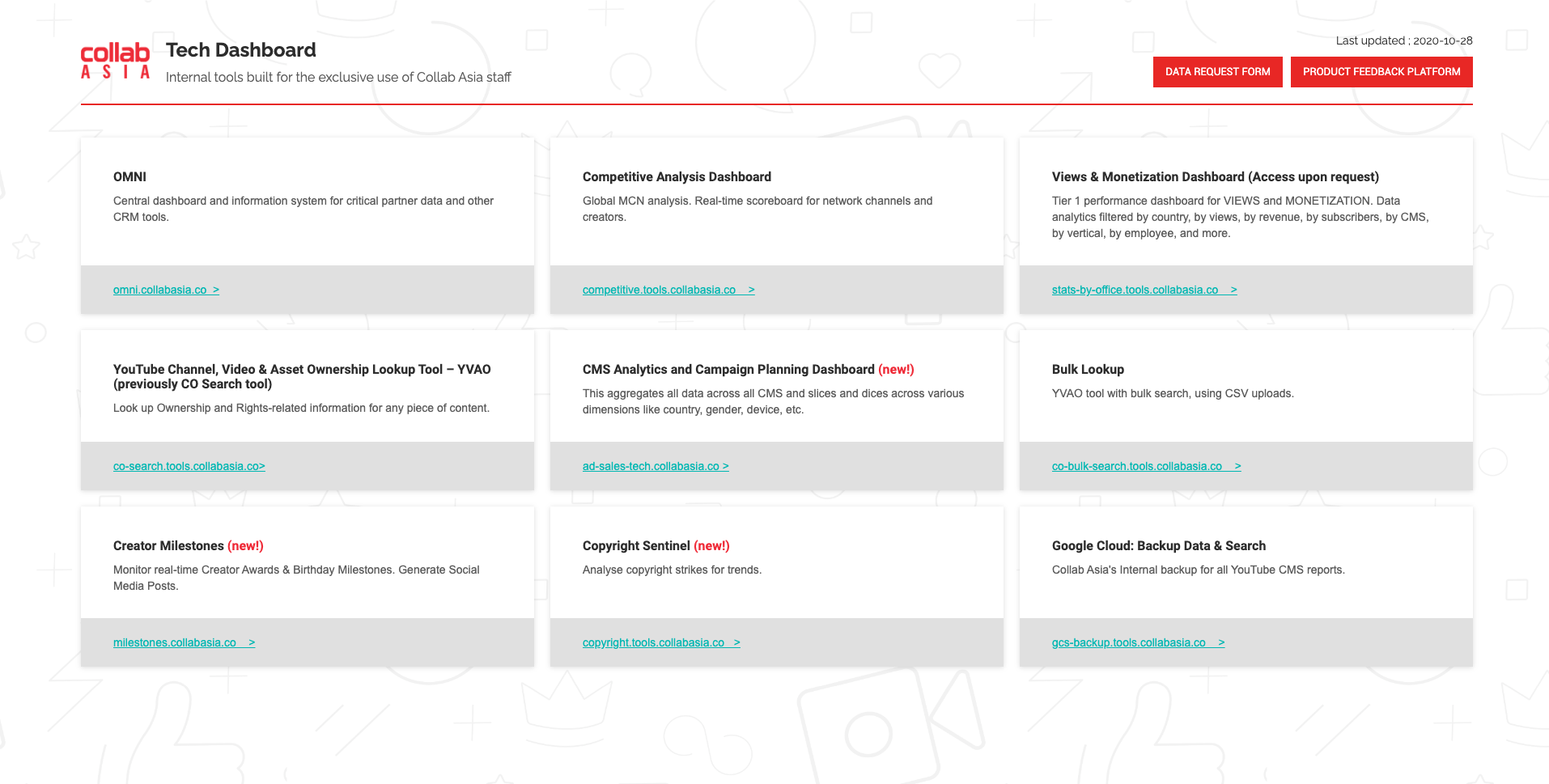
Task: Open competitive.tools.collabasia.co link
Action: [668, 290]
